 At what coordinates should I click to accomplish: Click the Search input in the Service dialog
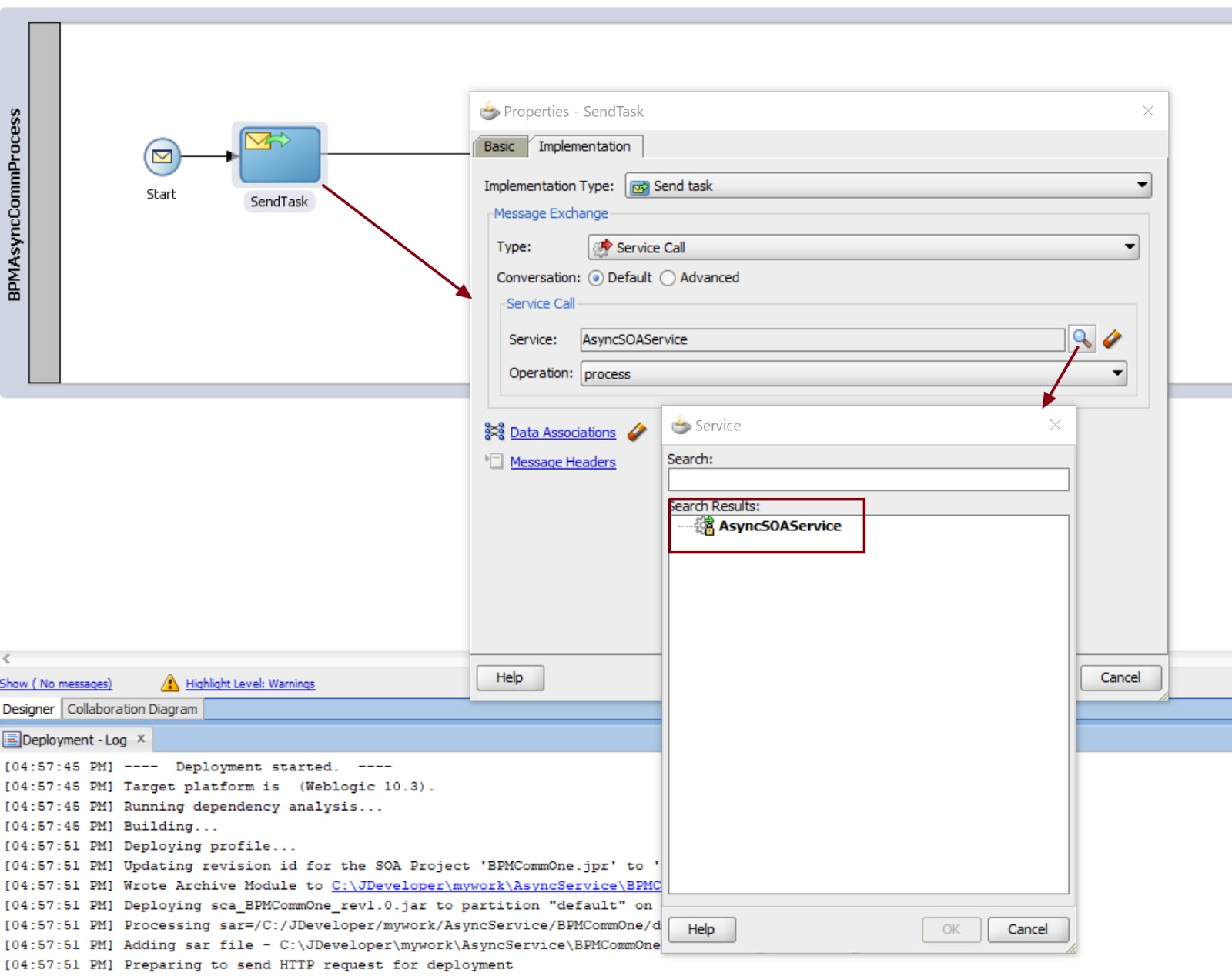click(868, 479)
